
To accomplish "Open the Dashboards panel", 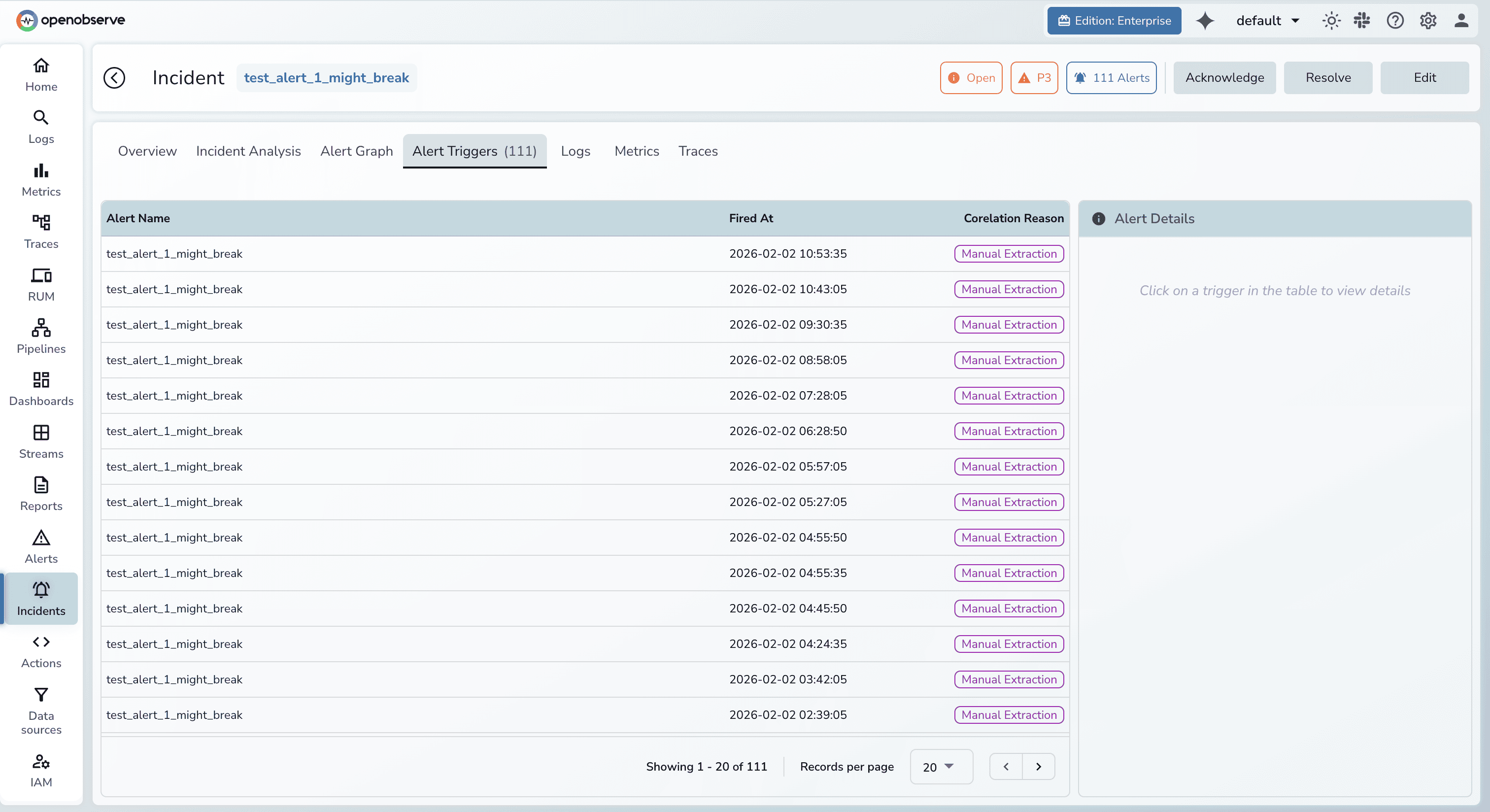I will pos(40,389).
